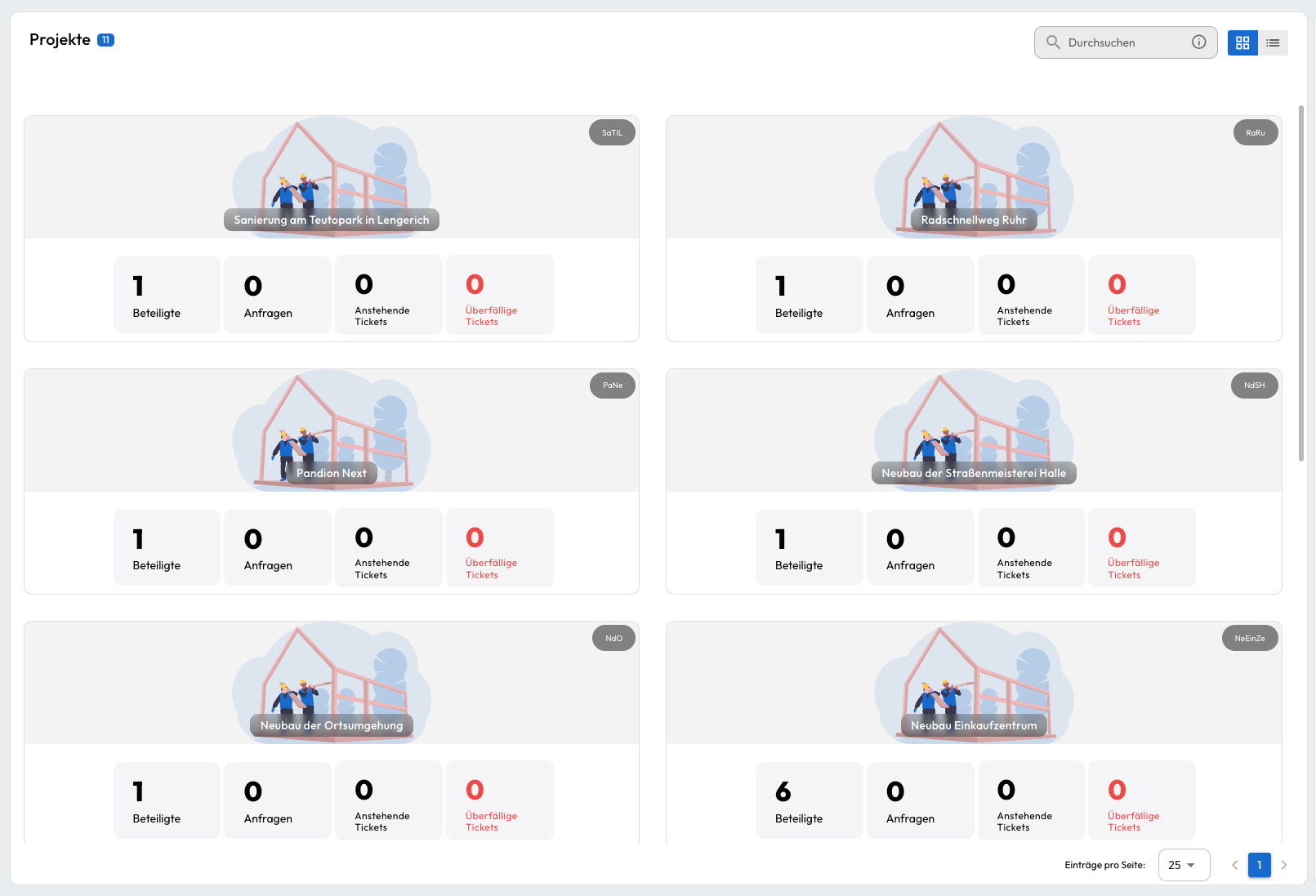This screenshot has width=1316, height=896.
Task: Switch to grid view
Action: click(1242, 42)
